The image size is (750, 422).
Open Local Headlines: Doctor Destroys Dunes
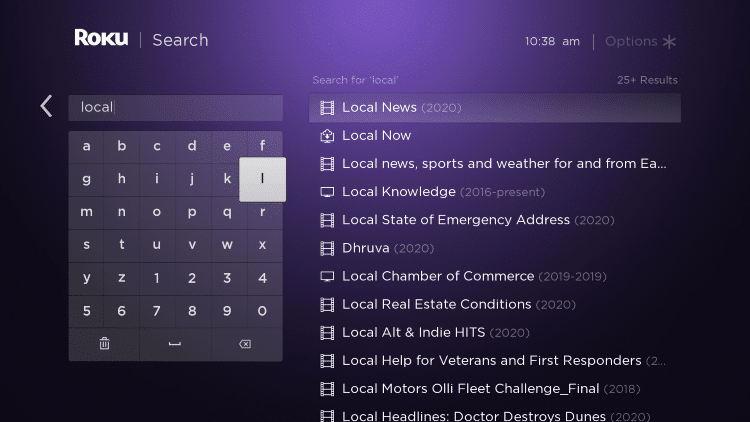point(495,414)
